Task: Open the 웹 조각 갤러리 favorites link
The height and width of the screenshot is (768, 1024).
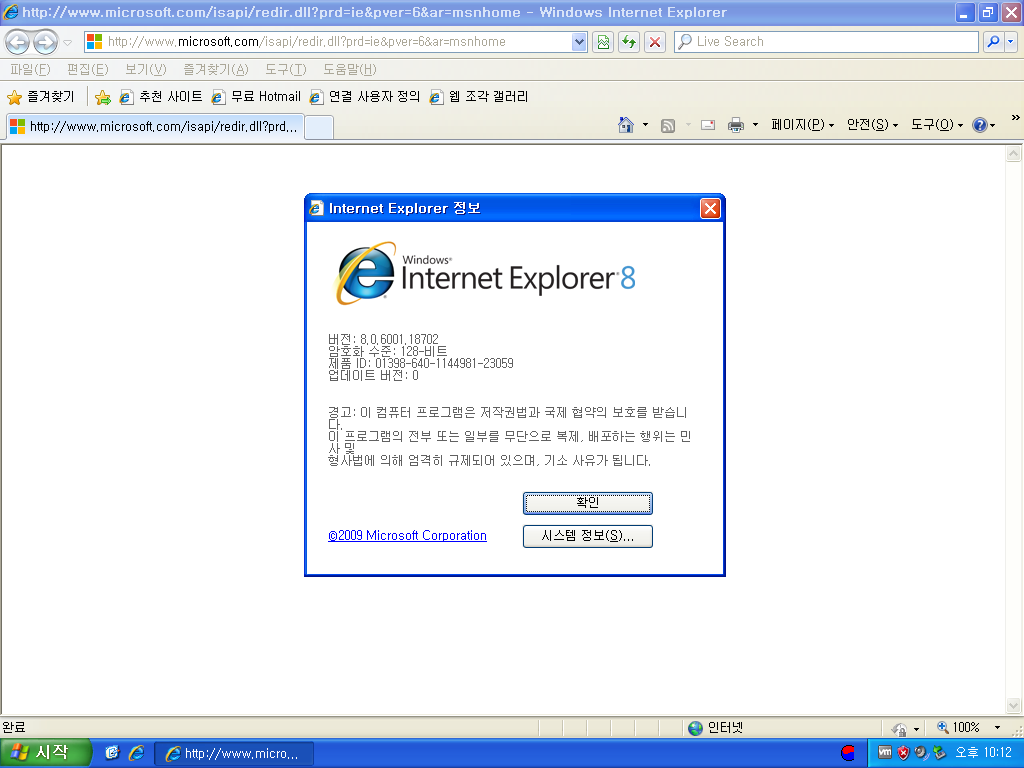Action: 479,97
